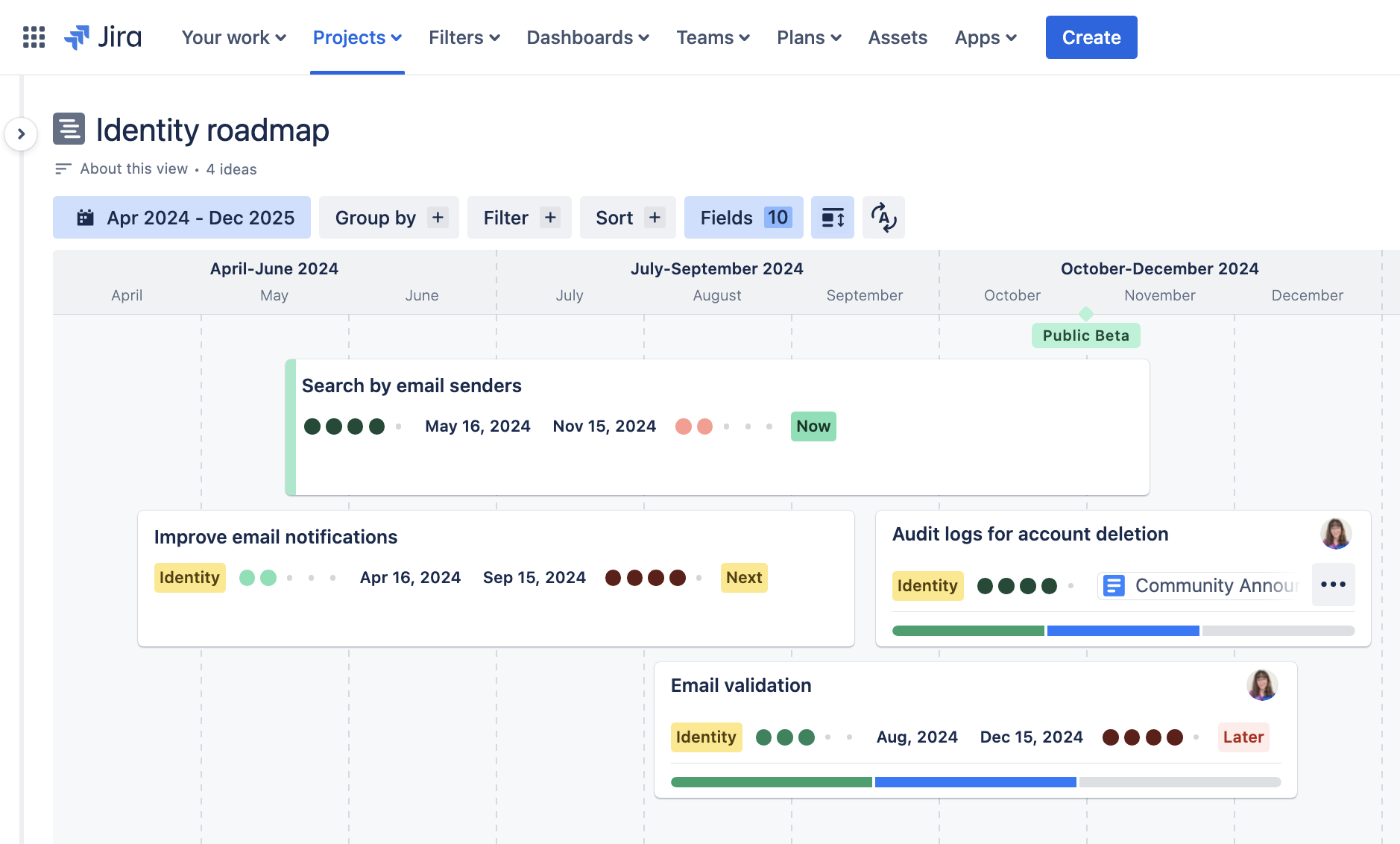Click assignee avatar on Email validation card
1400x844 pixels.
[1262, 685]
